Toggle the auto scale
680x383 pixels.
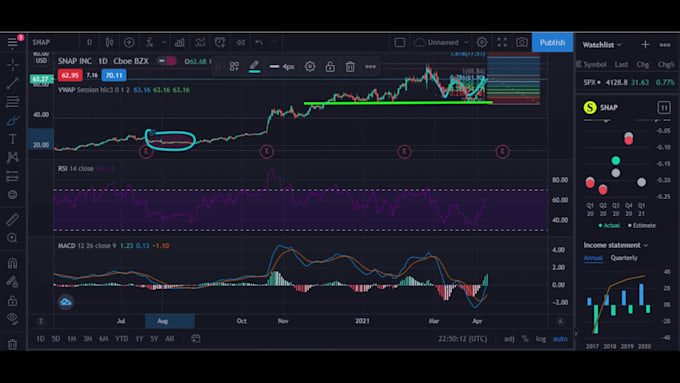pyautogui.click(x=560, y=339)
